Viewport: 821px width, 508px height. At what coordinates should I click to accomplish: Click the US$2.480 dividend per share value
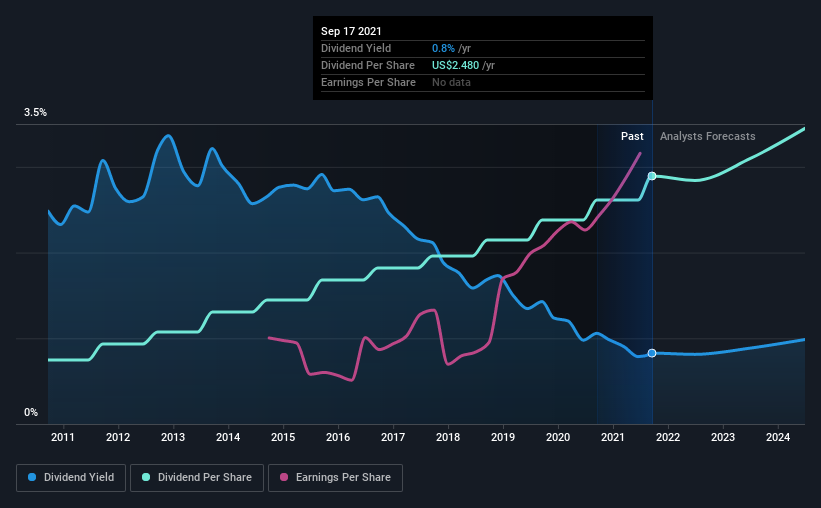point(456,65)
